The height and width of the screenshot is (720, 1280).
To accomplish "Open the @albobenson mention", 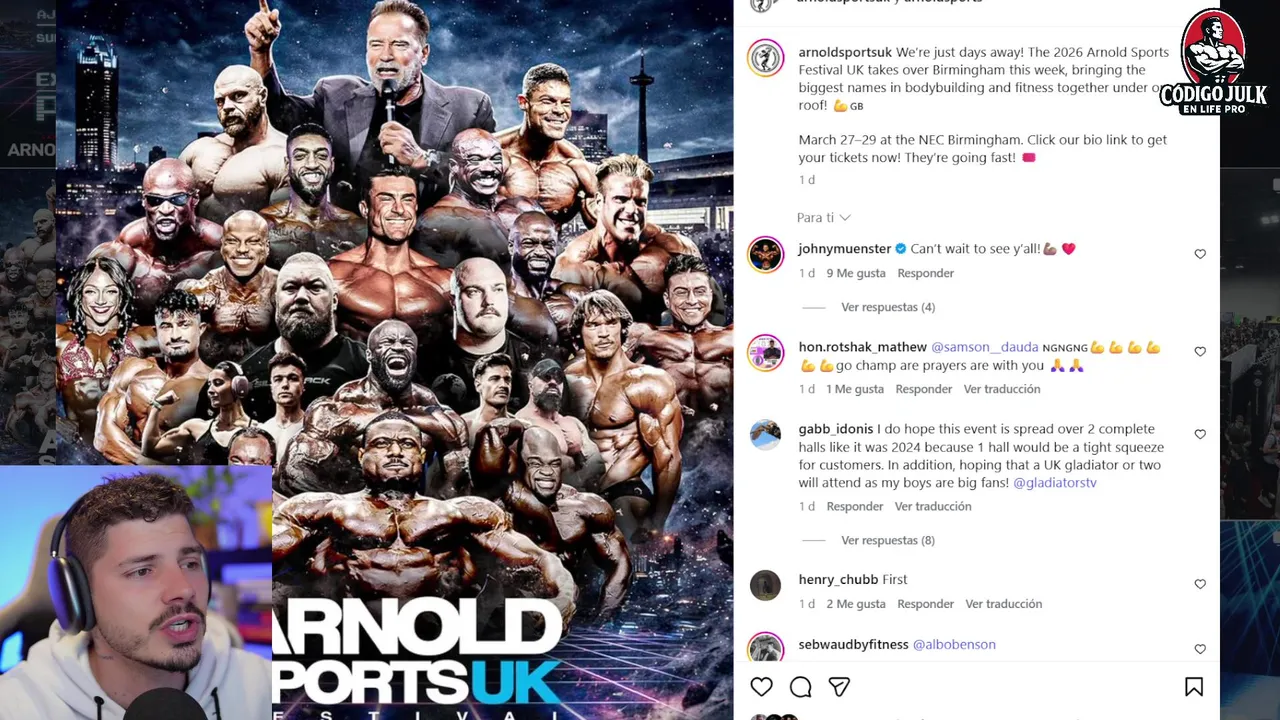I will [954, 645].
